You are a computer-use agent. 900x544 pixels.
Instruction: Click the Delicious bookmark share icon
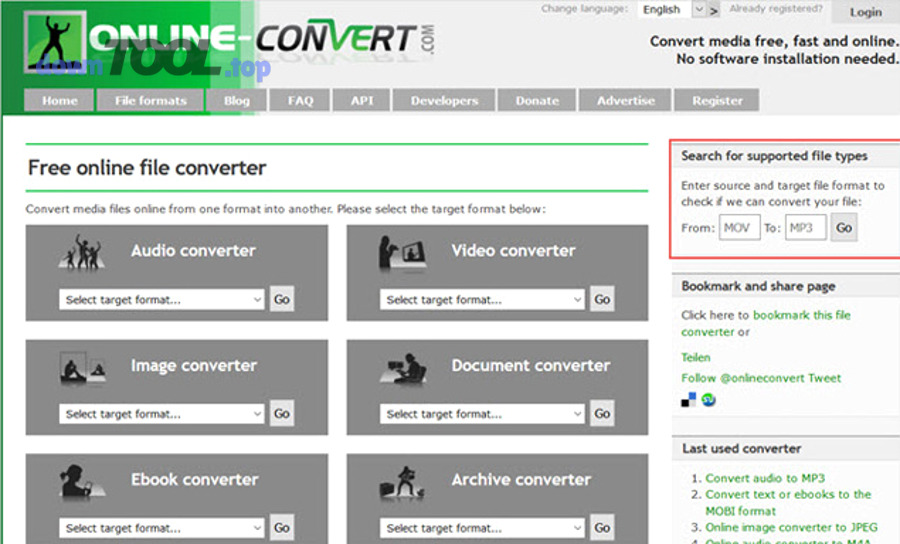(x=688, y=400)
